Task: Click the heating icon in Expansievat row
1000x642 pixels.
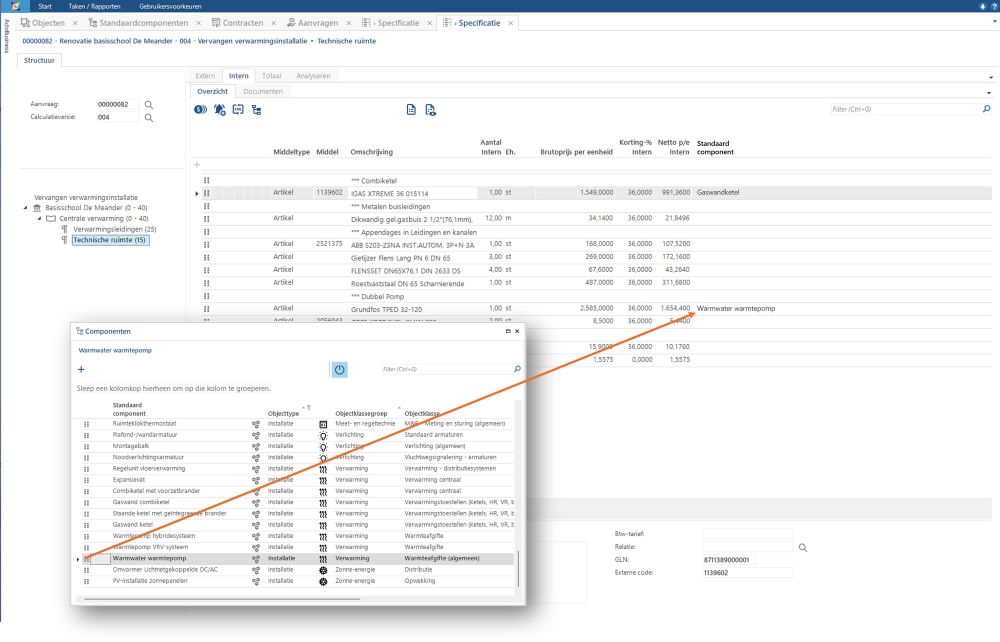Action: coord(323,481)
